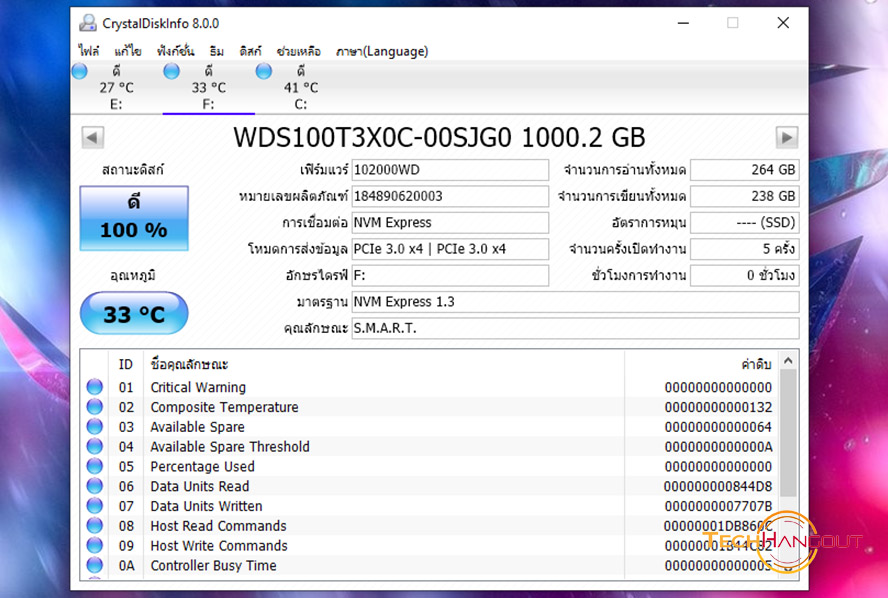Open the แก้ไข (Edit) menu
The width and height of the screenshot is (888, 598).
(x=127, y=51)
